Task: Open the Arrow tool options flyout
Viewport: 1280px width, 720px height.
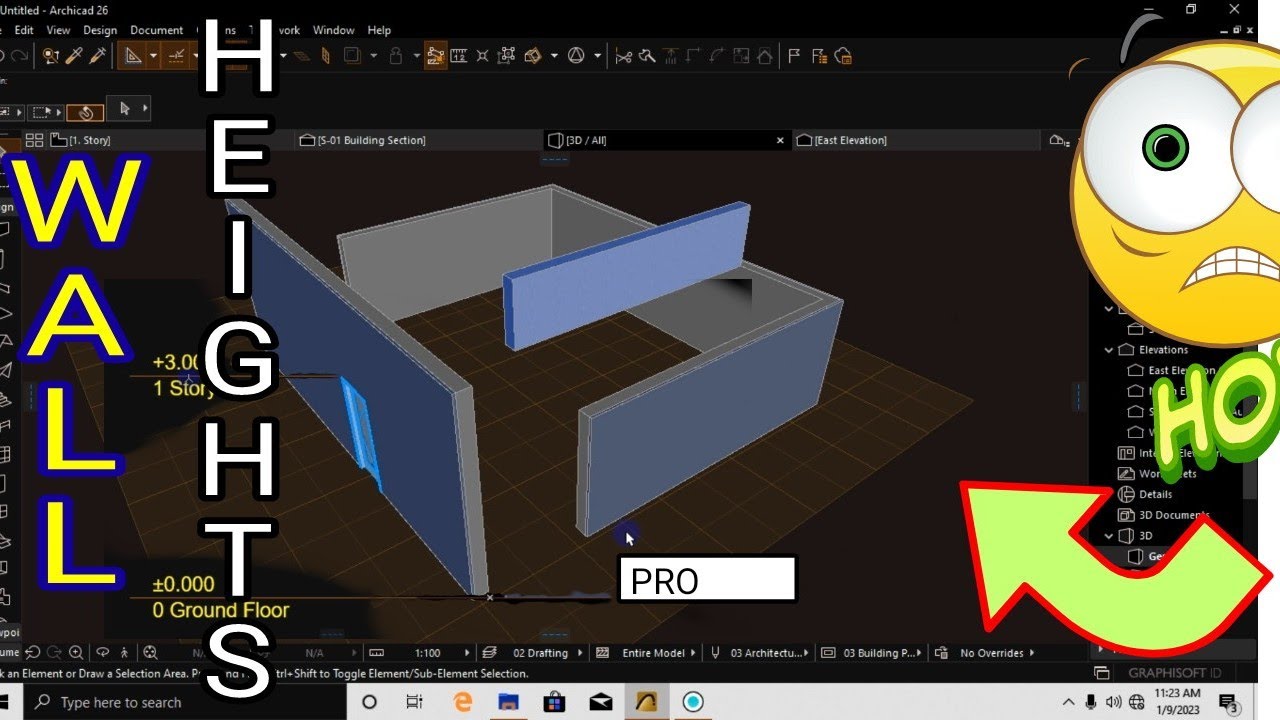Action: (x=145, y=108)
